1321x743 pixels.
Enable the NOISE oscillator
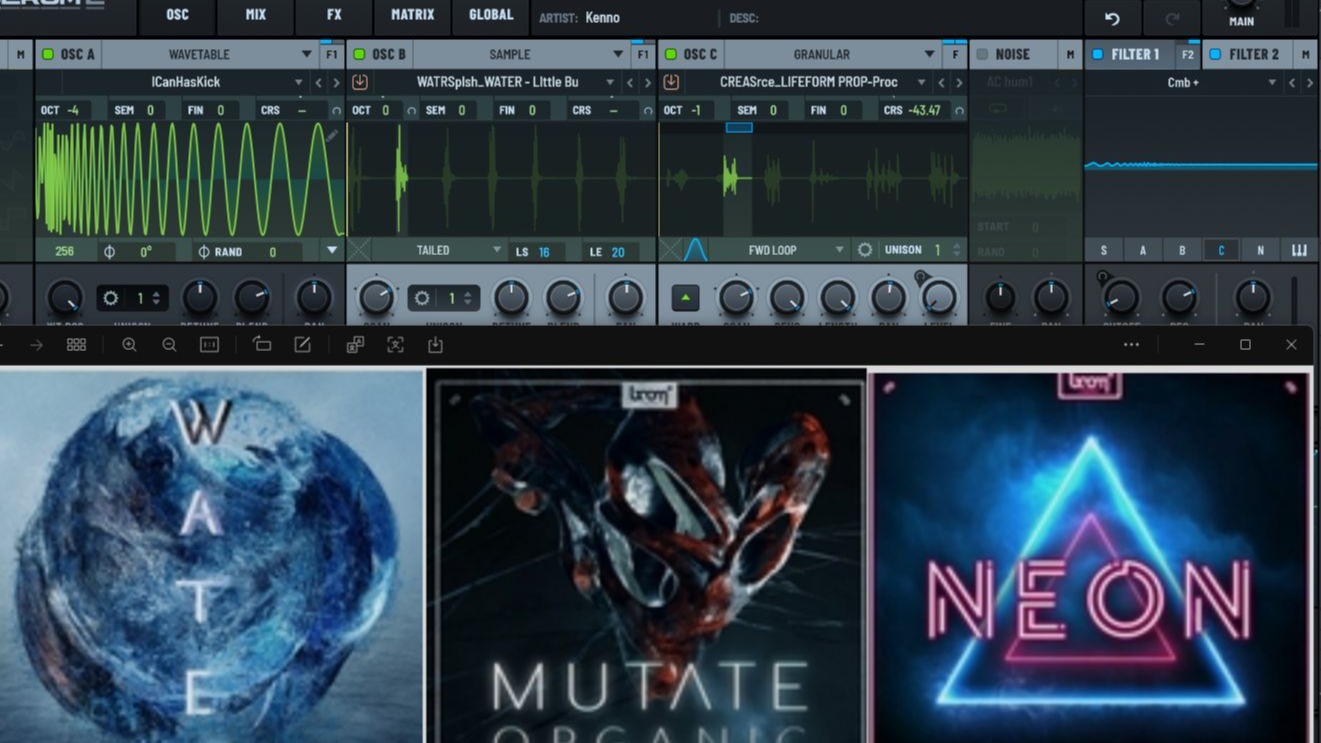[x=982, y=54]
